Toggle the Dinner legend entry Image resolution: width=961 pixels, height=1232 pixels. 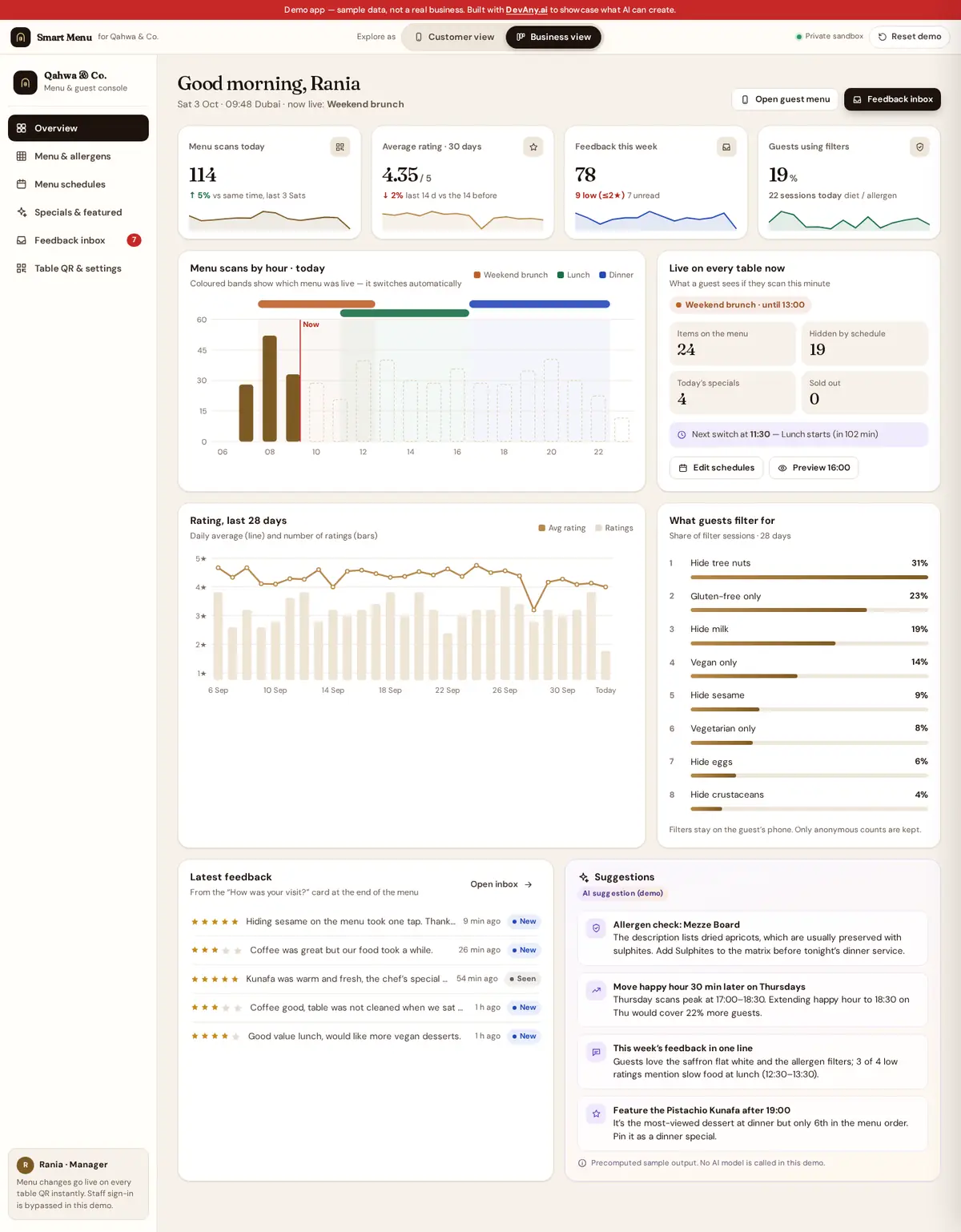(617, 275)
